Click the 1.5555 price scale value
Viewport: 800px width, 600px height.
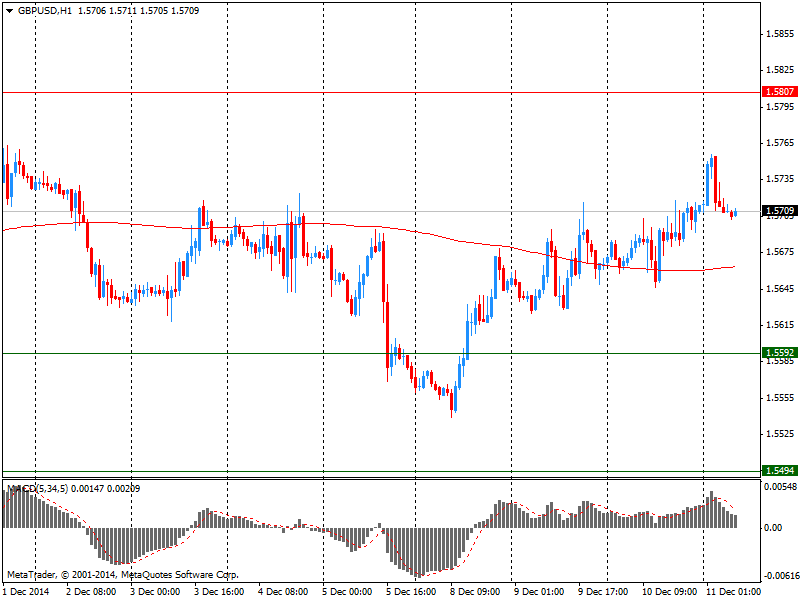(x=780, y=398)
